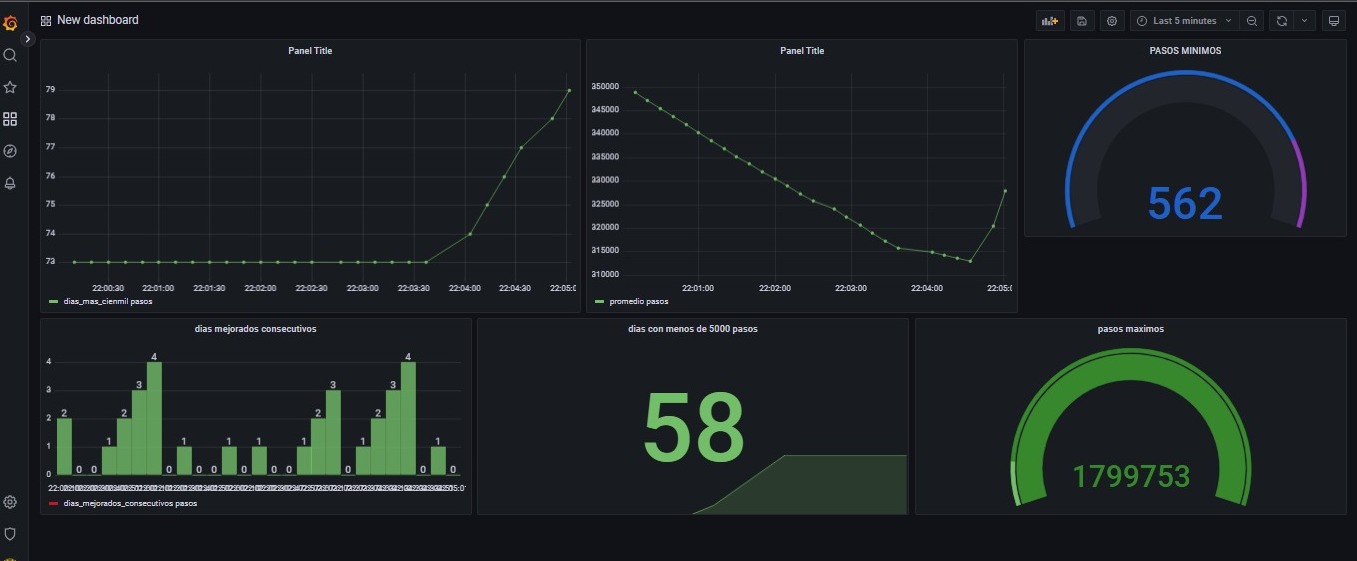Cycle the view mode monitor icon
The width and height of the screenshot is (1357, 561).
(1334, 20)
